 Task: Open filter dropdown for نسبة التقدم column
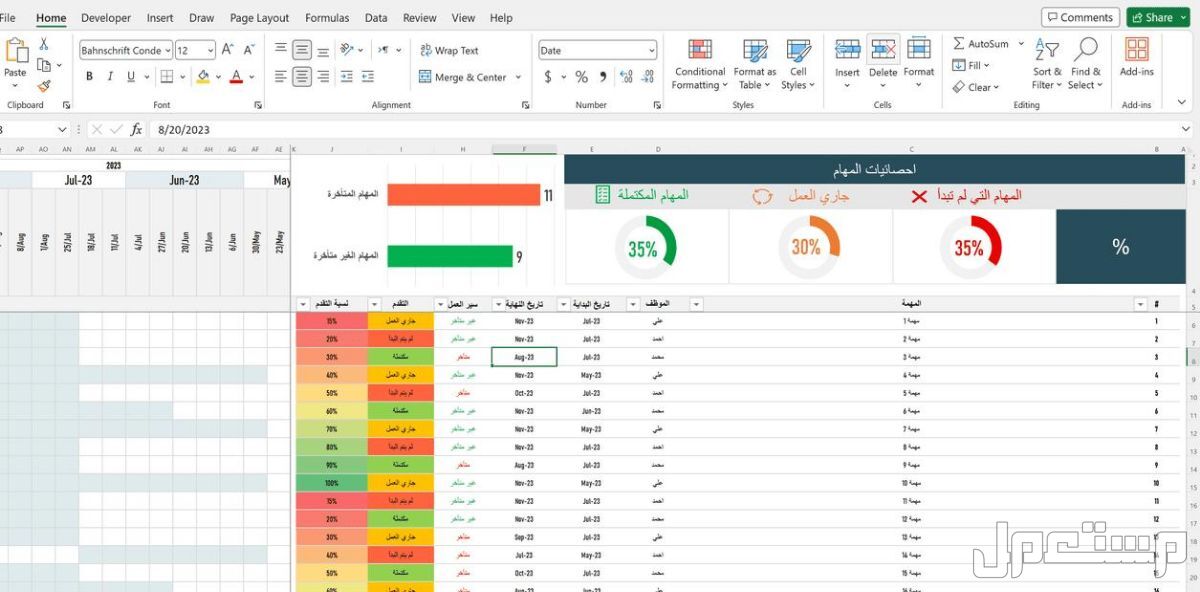[x=303, y=304]
